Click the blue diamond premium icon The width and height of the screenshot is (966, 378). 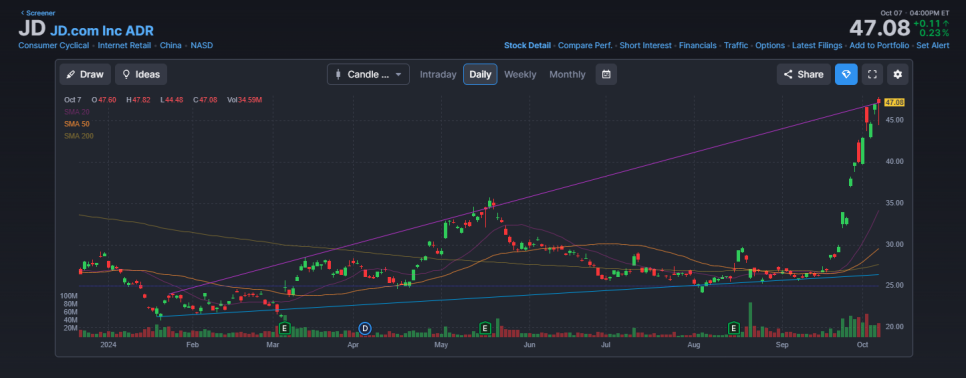(846, 74)
